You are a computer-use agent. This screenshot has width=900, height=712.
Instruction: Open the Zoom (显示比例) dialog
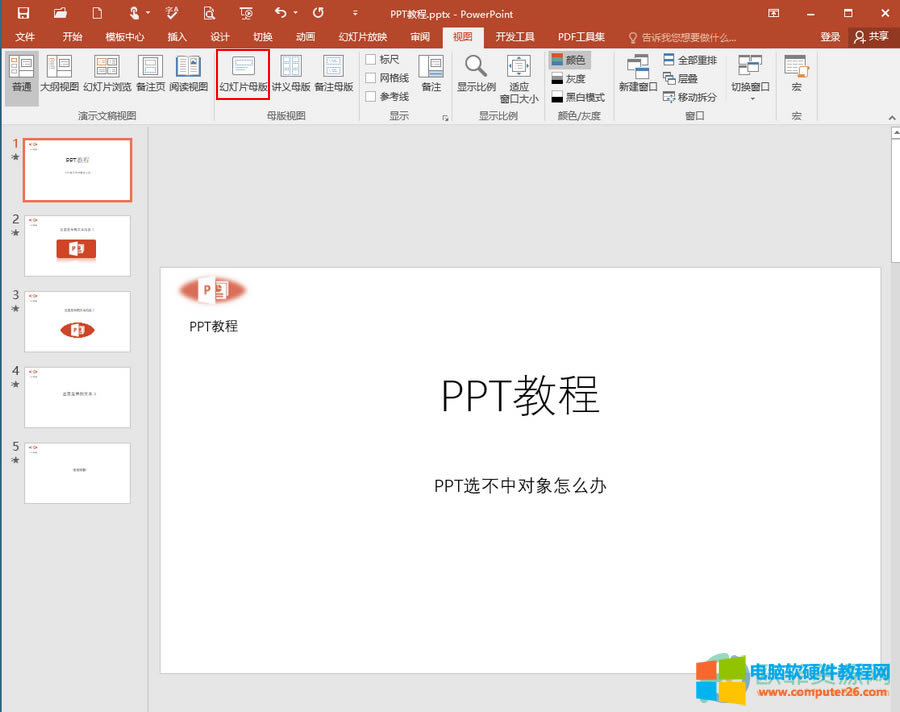(475, 75)
